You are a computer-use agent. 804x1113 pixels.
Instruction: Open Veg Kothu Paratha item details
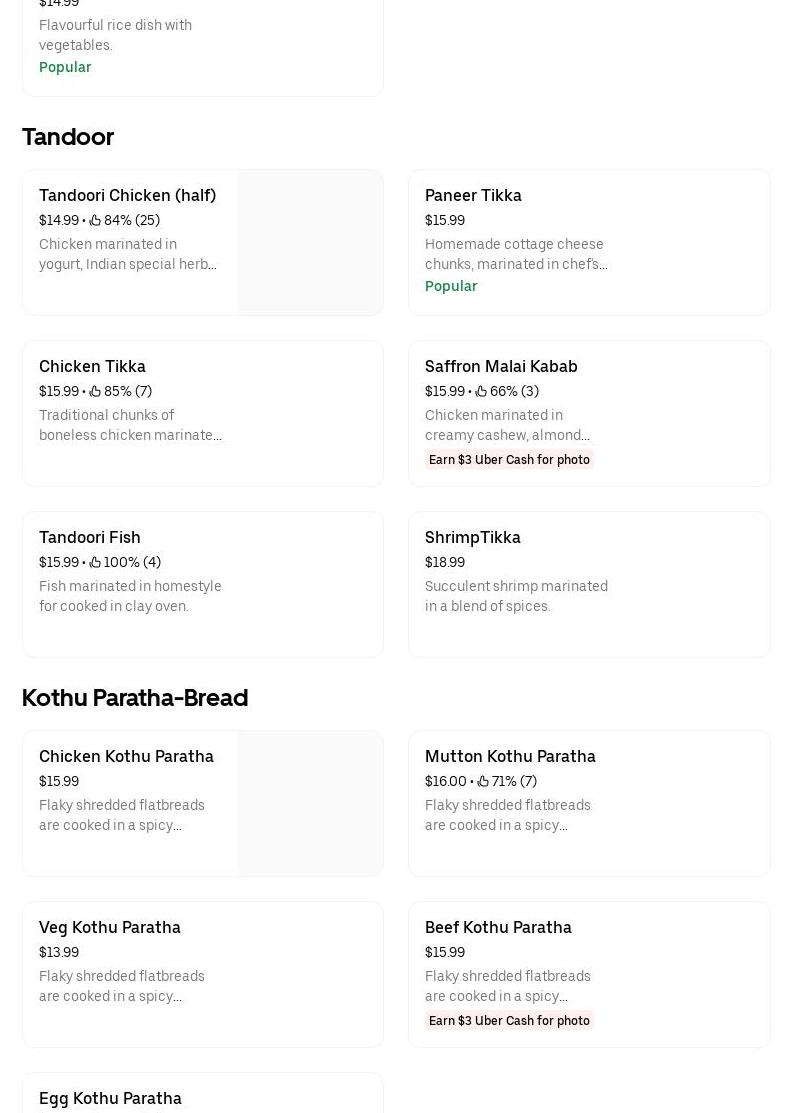[x=110, y=928]
